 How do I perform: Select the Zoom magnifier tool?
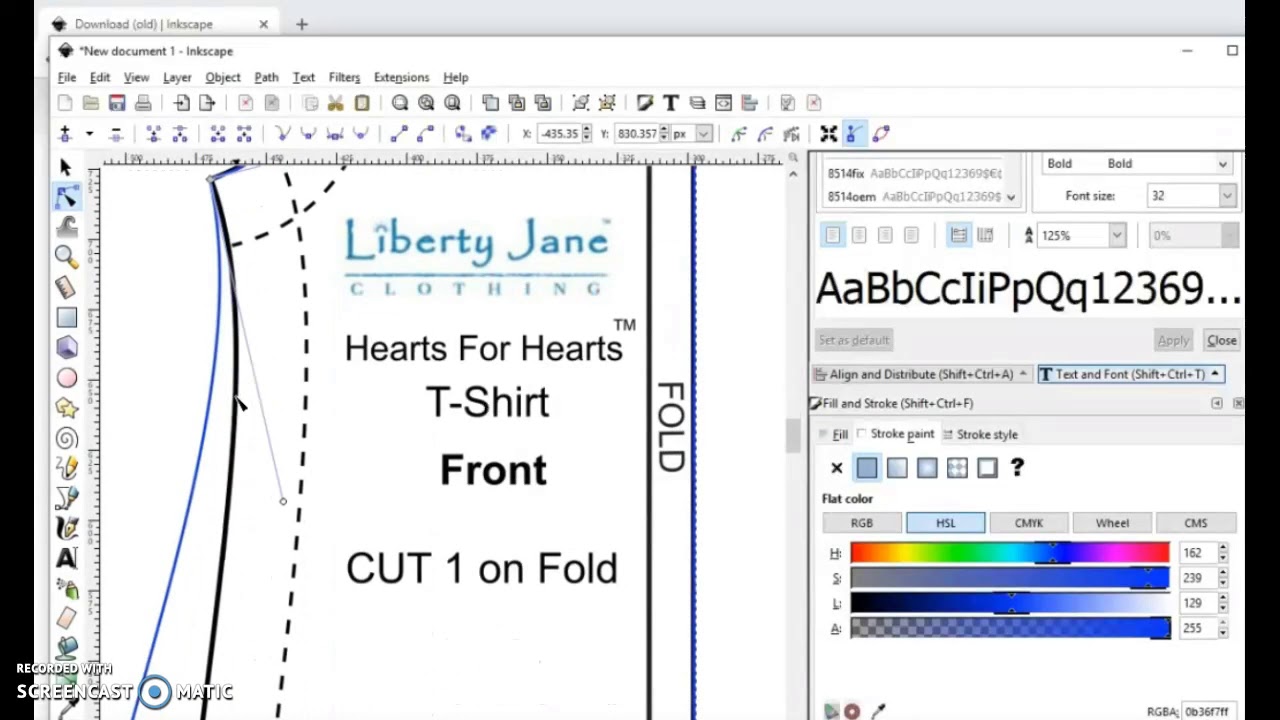click(x=66, y=257)
